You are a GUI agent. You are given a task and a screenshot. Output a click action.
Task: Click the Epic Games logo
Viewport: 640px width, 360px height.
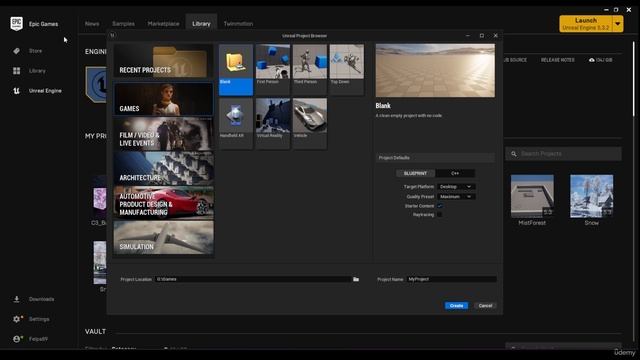pyautogui.click(x=16, y=24)
